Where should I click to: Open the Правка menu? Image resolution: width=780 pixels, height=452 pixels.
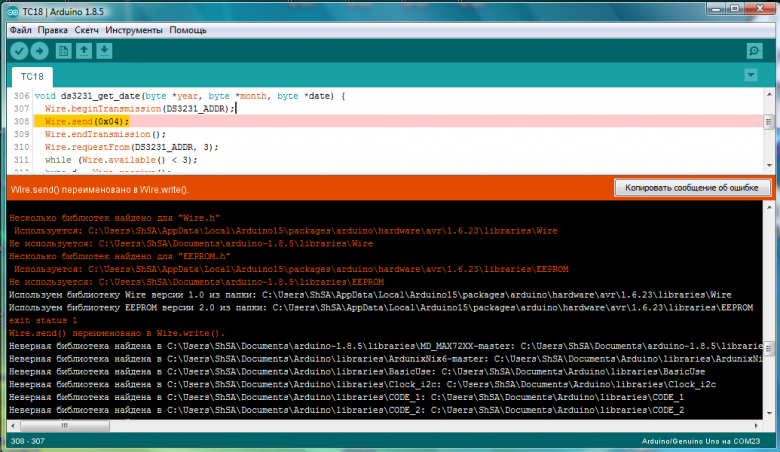[x=53, y=30]
